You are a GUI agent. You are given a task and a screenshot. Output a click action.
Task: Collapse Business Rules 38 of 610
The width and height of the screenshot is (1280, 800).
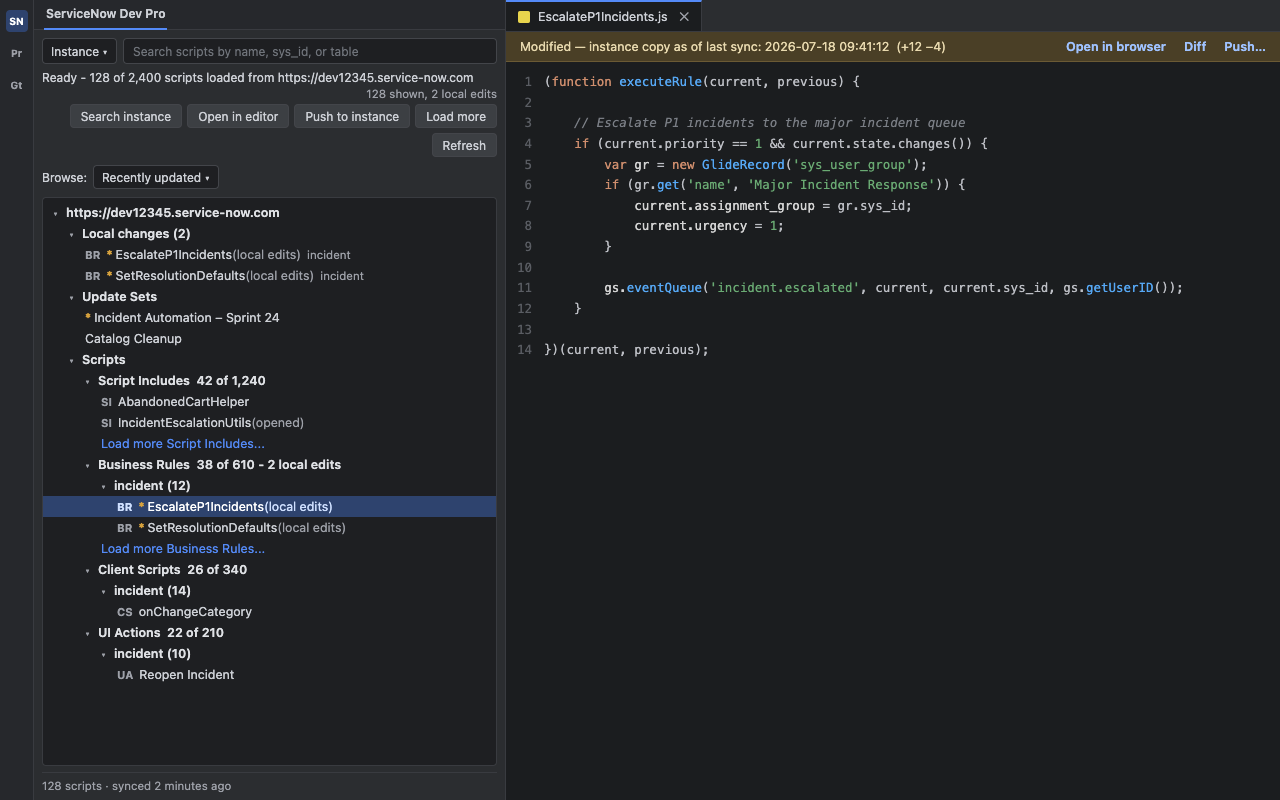pos(88,466)
